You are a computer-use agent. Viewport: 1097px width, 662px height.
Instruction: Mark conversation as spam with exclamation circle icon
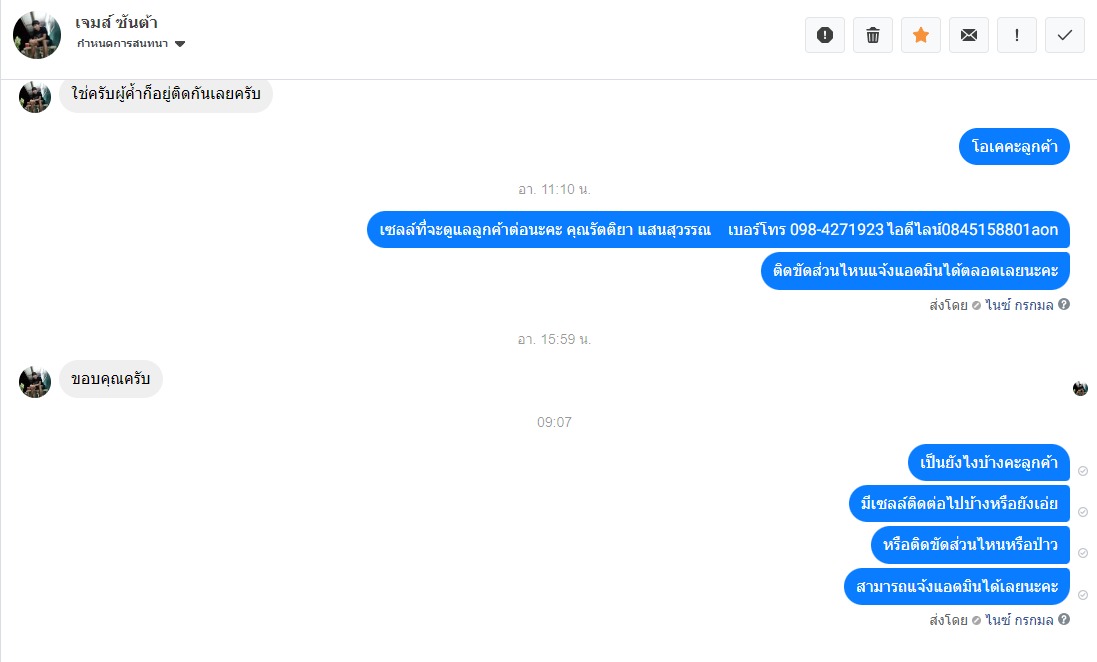pyautogui.click(x=825, y=35)
